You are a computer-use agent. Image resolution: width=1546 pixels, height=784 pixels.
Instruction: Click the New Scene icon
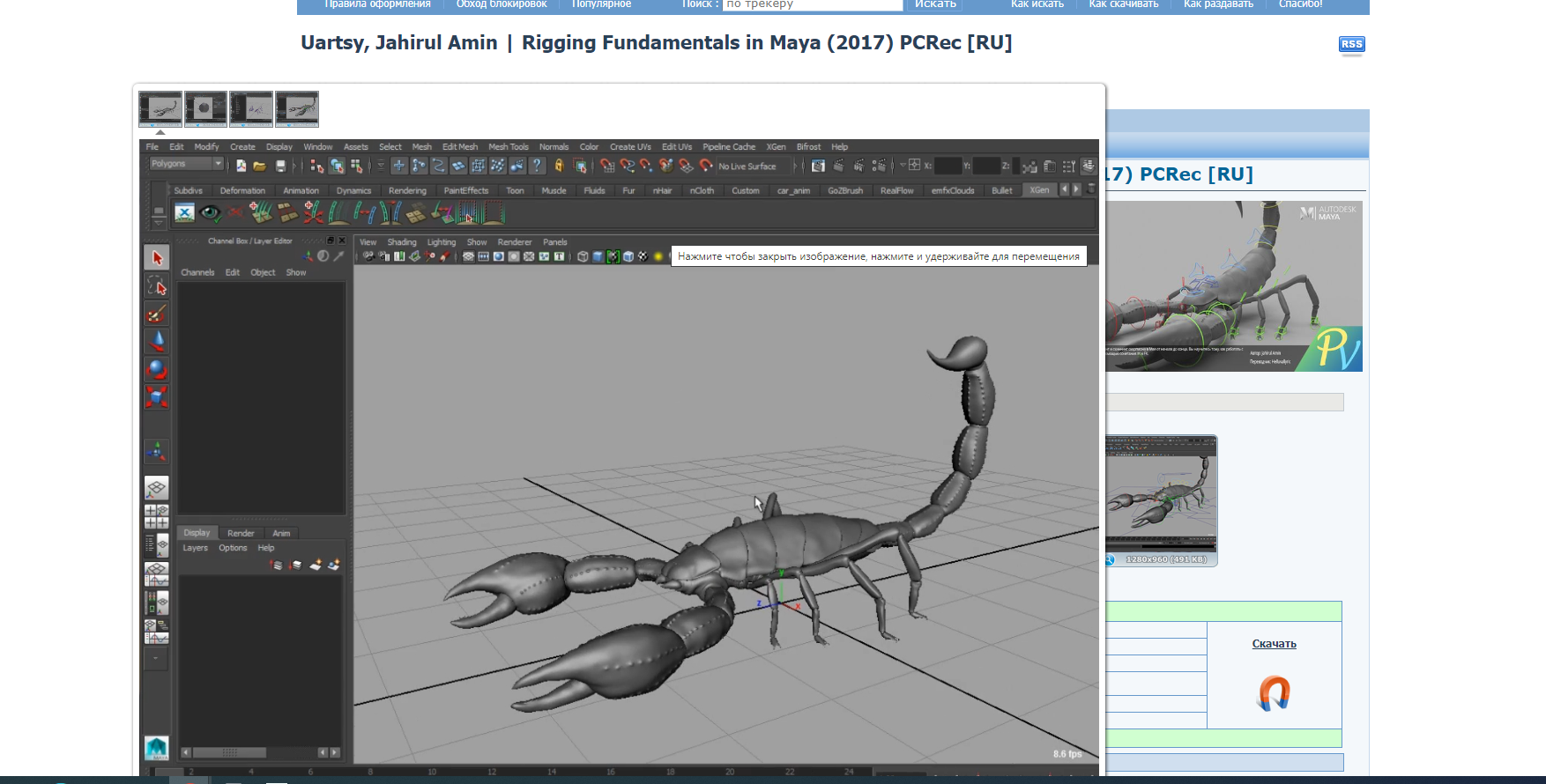[x=241, y=166]
